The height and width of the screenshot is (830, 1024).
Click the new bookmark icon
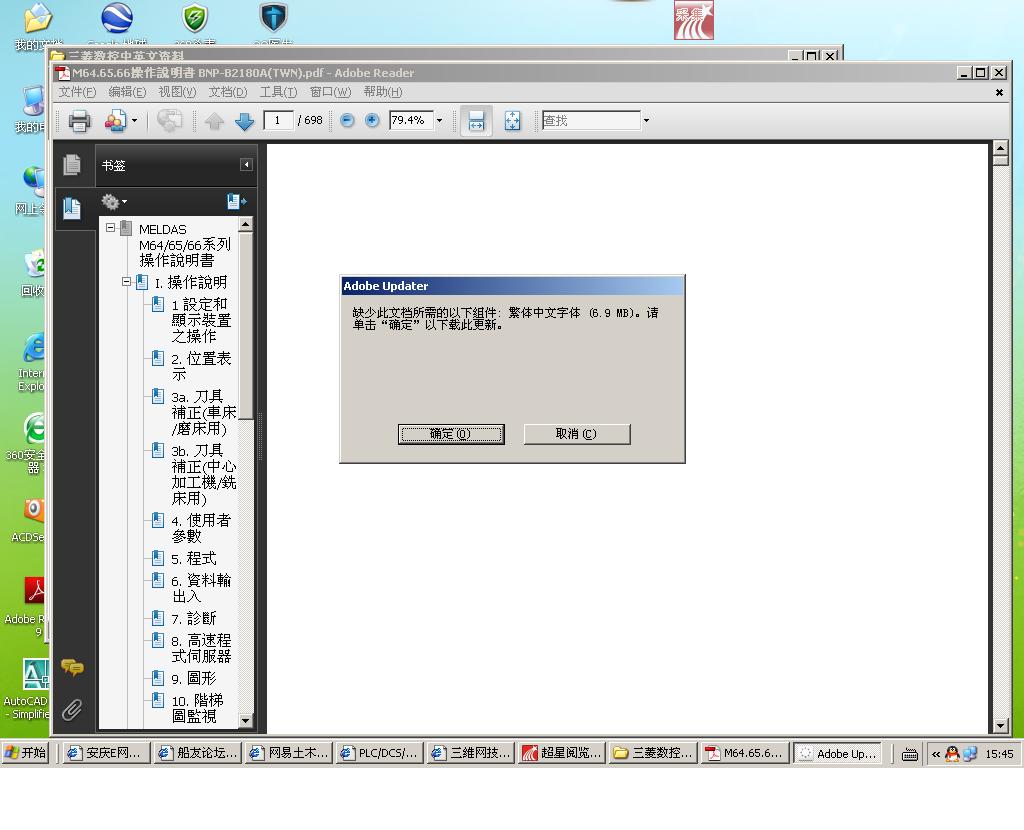tap(236, 201)
